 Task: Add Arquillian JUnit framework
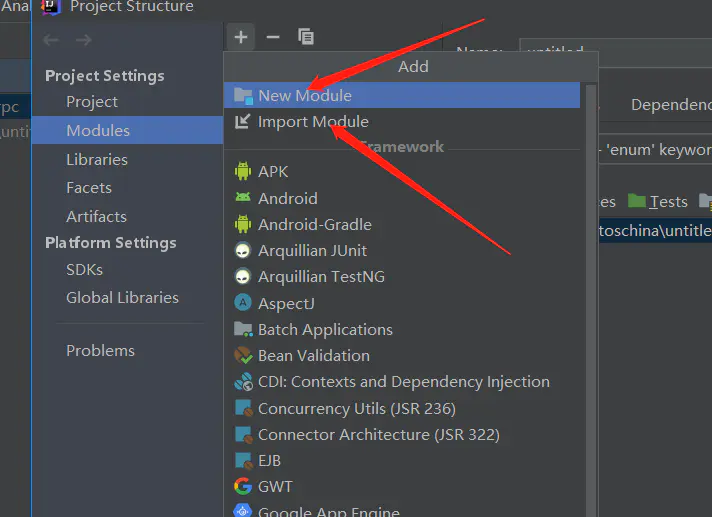tap(312, 250)
